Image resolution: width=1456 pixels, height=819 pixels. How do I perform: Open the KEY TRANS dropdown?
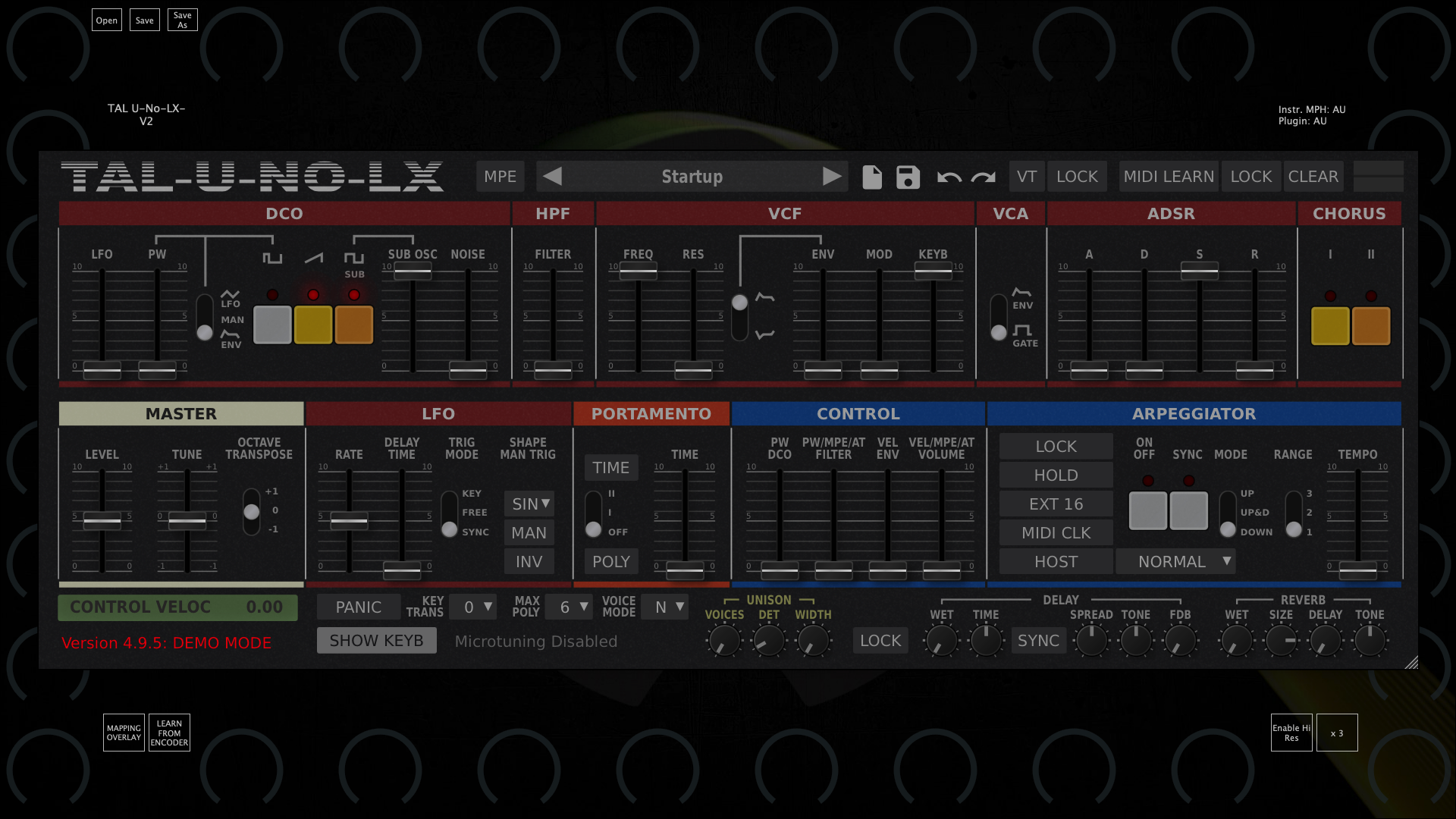pyautogui.click(x=473, y=607)
